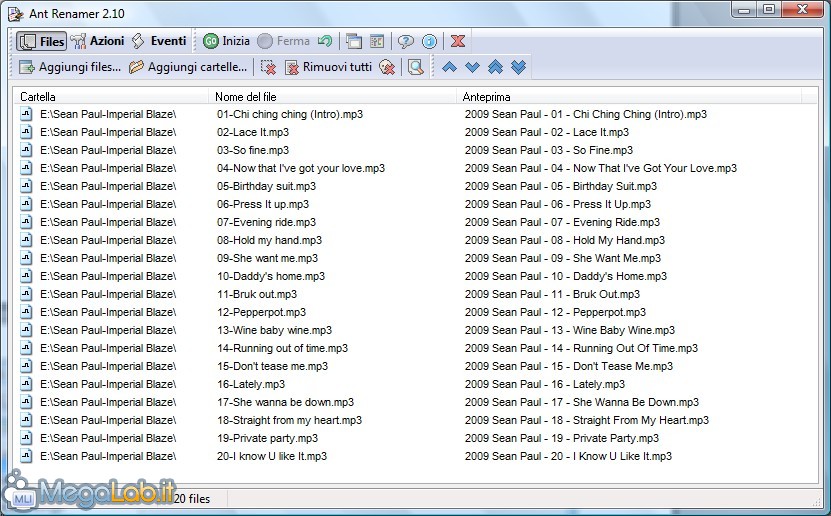Click the red X exit icon in toolbar
The height and width of the screenshot is (516, 831).
(x=458, y=41)
